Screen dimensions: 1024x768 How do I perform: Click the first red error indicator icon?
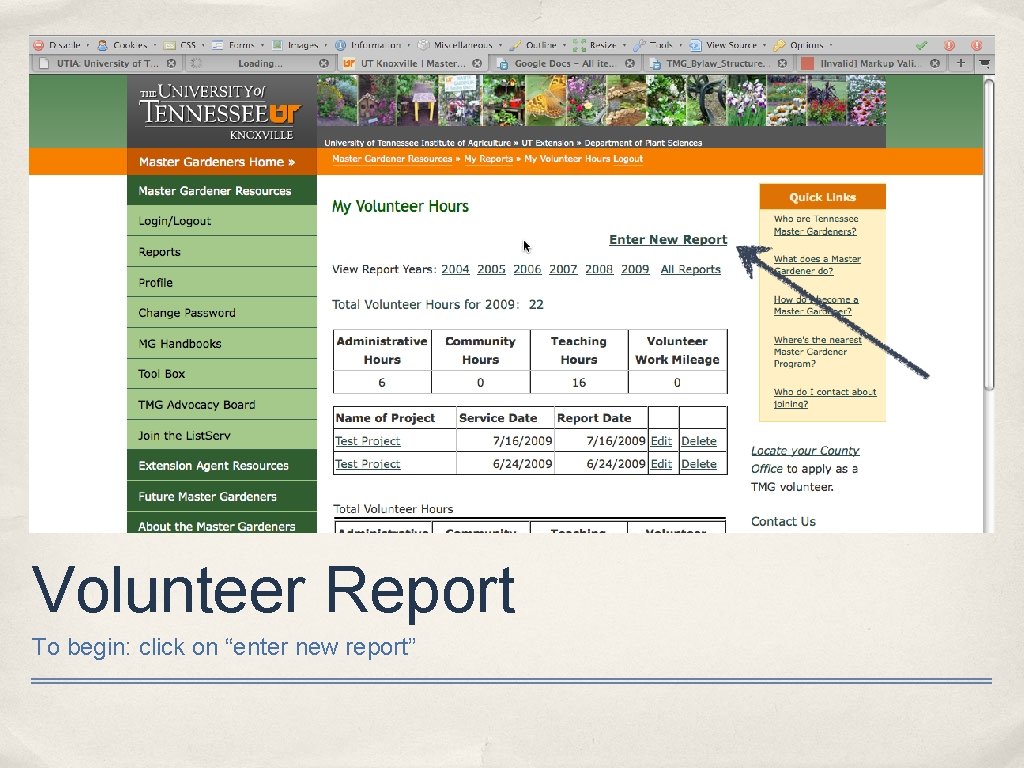(949, 45)
